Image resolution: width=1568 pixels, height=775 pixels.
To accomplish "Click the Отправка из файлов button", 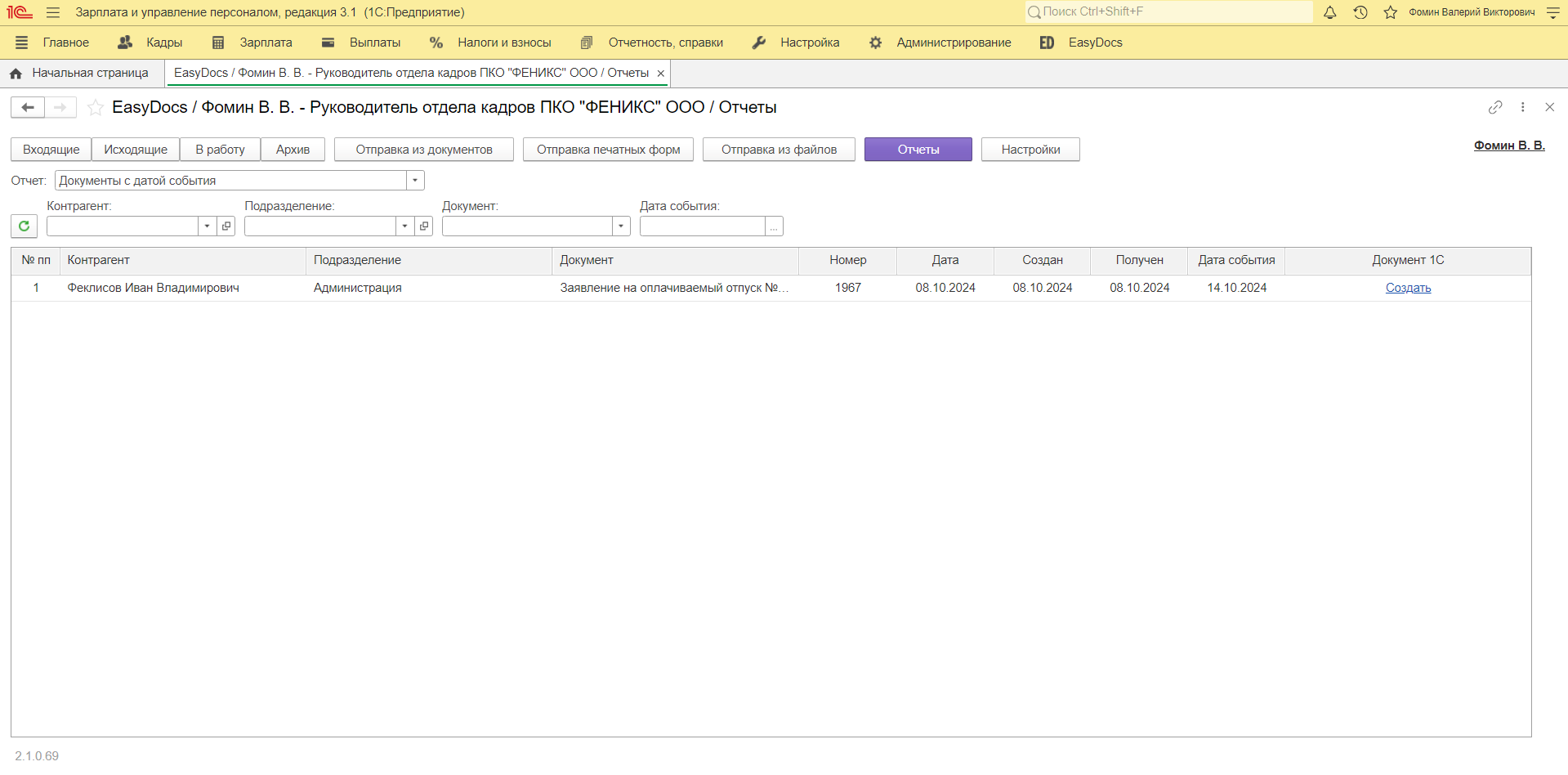I will click(779, 150).
